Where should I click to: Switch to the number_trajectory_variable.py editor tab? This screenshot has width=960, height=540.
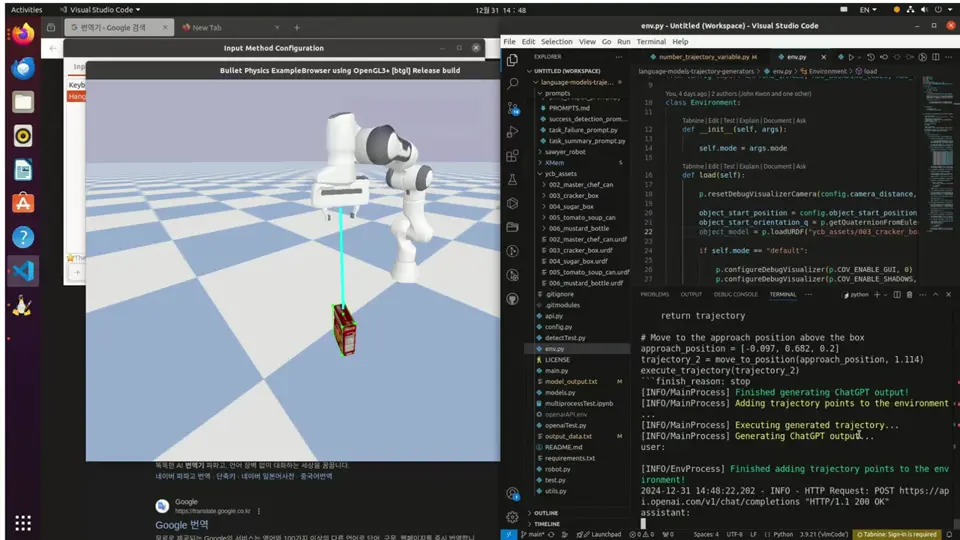[703, 57]
